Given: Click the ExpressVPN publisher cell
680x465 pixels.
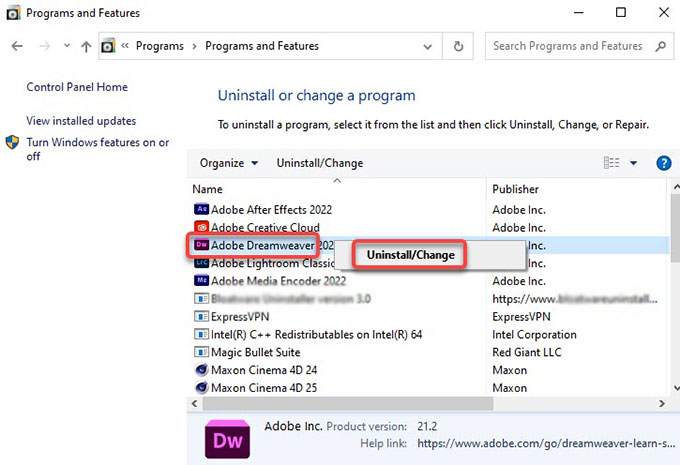Looking at the screenshot, I should pos(521,316).
